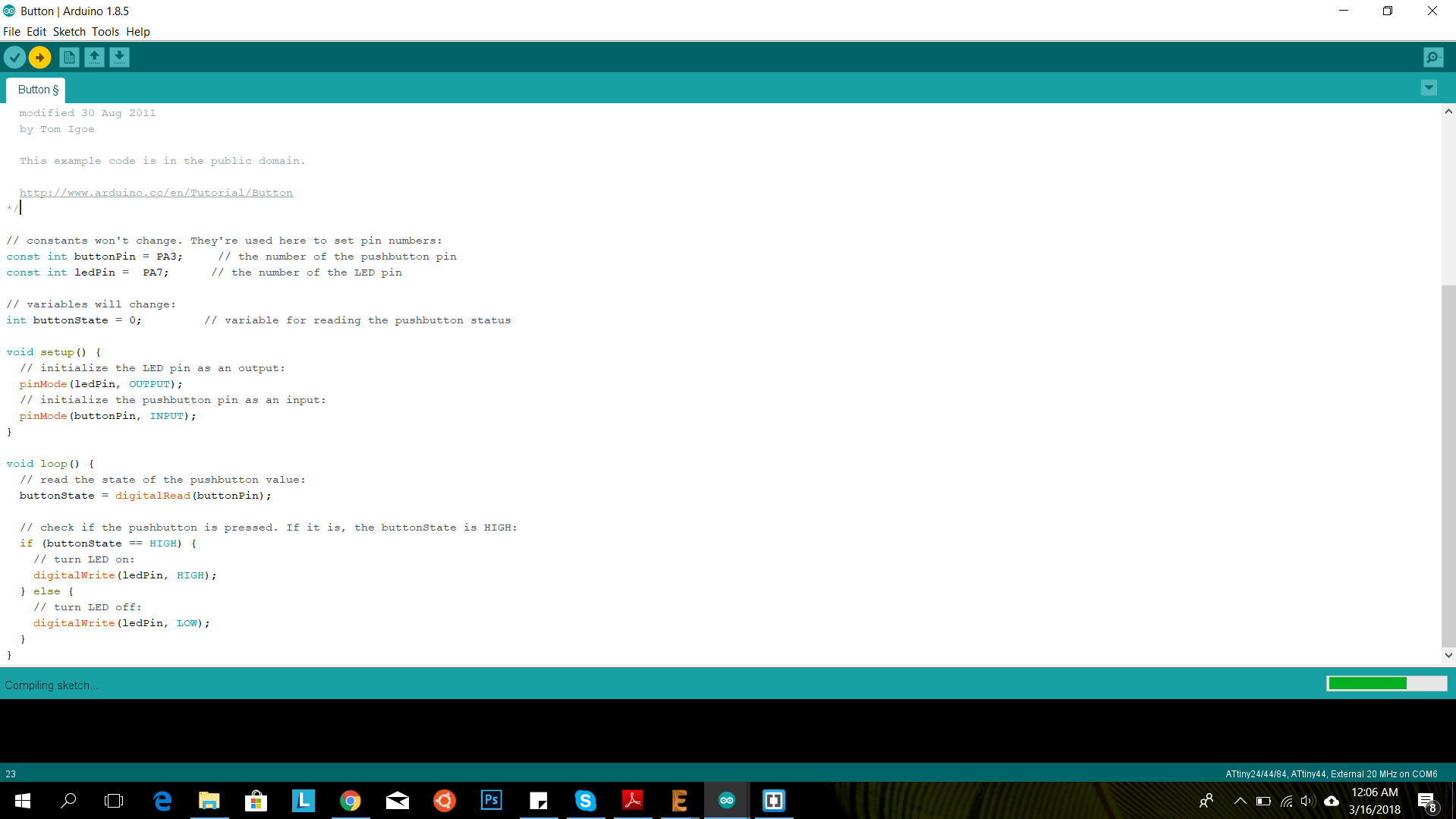Image resolution: width=1456 pixels, height=819 pixels.
Task: Open Google Chrome from the taskbar
Action: point(351,801)
